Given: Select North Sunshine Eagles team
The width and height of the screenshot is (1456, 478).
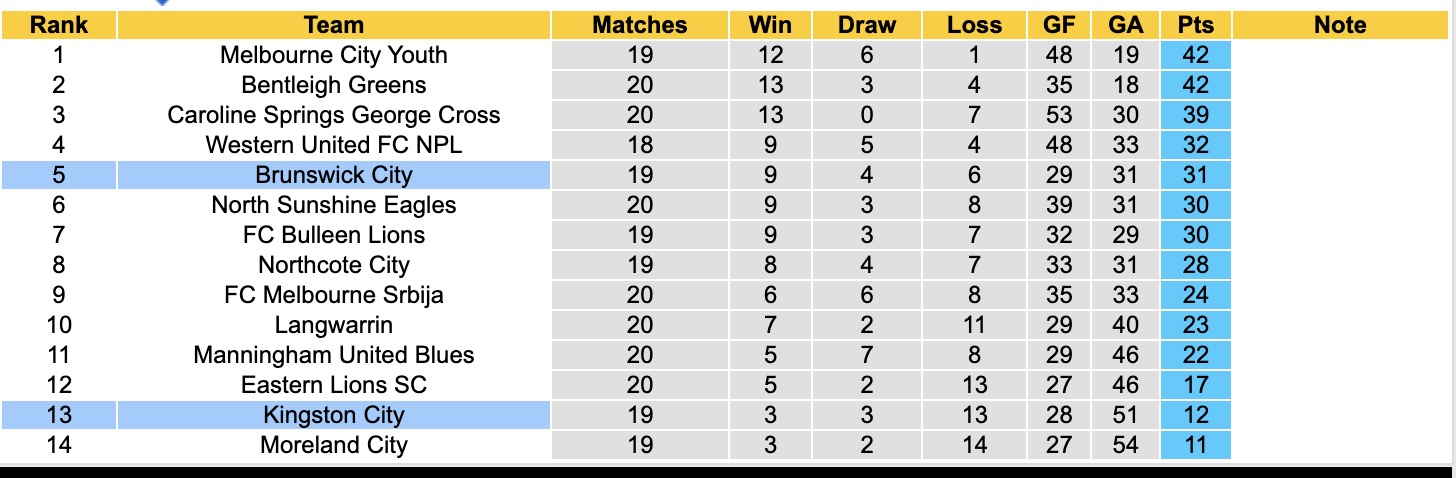Looking at the screenshot, I should (x=333, y=205).
